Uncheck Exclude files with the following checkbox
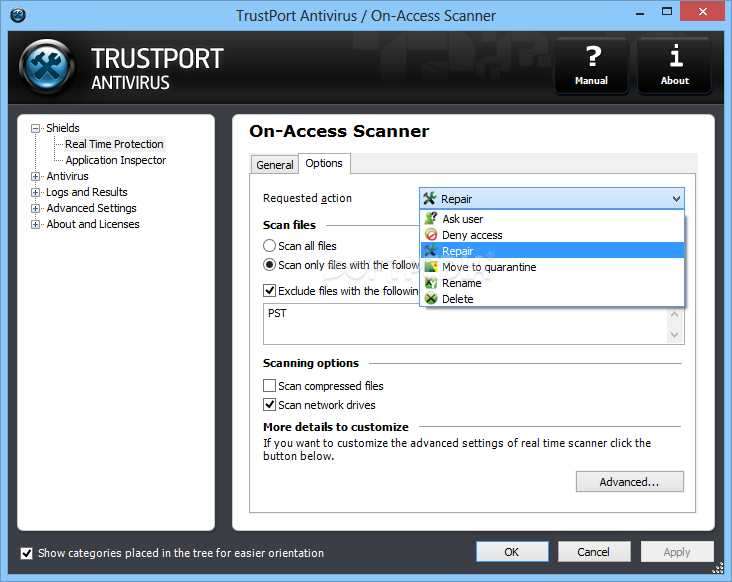The height and width of the screenshot is (582, 732). coord(269,291)
